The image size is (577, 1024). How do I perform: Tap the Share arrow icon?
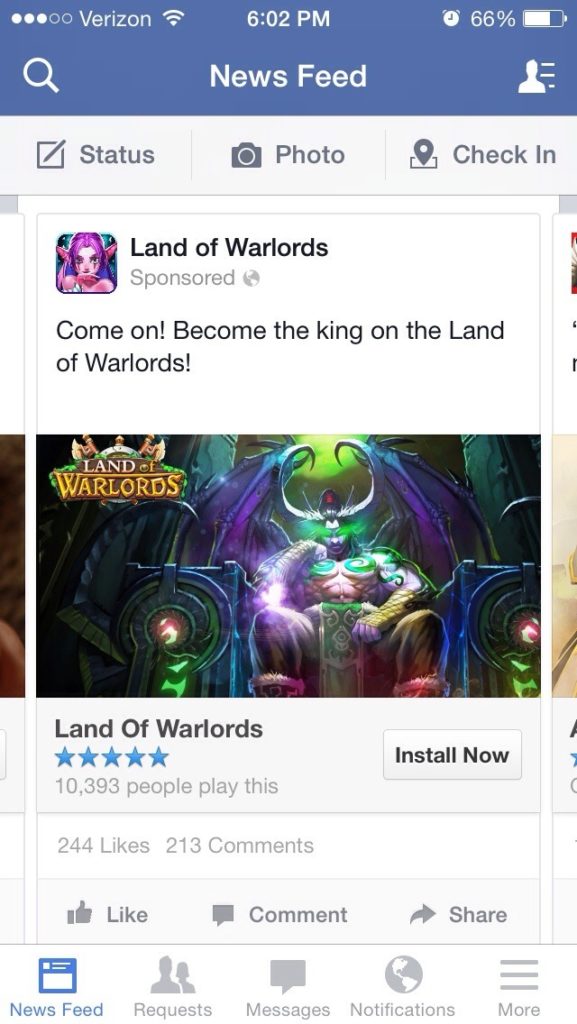click(422, 914)
